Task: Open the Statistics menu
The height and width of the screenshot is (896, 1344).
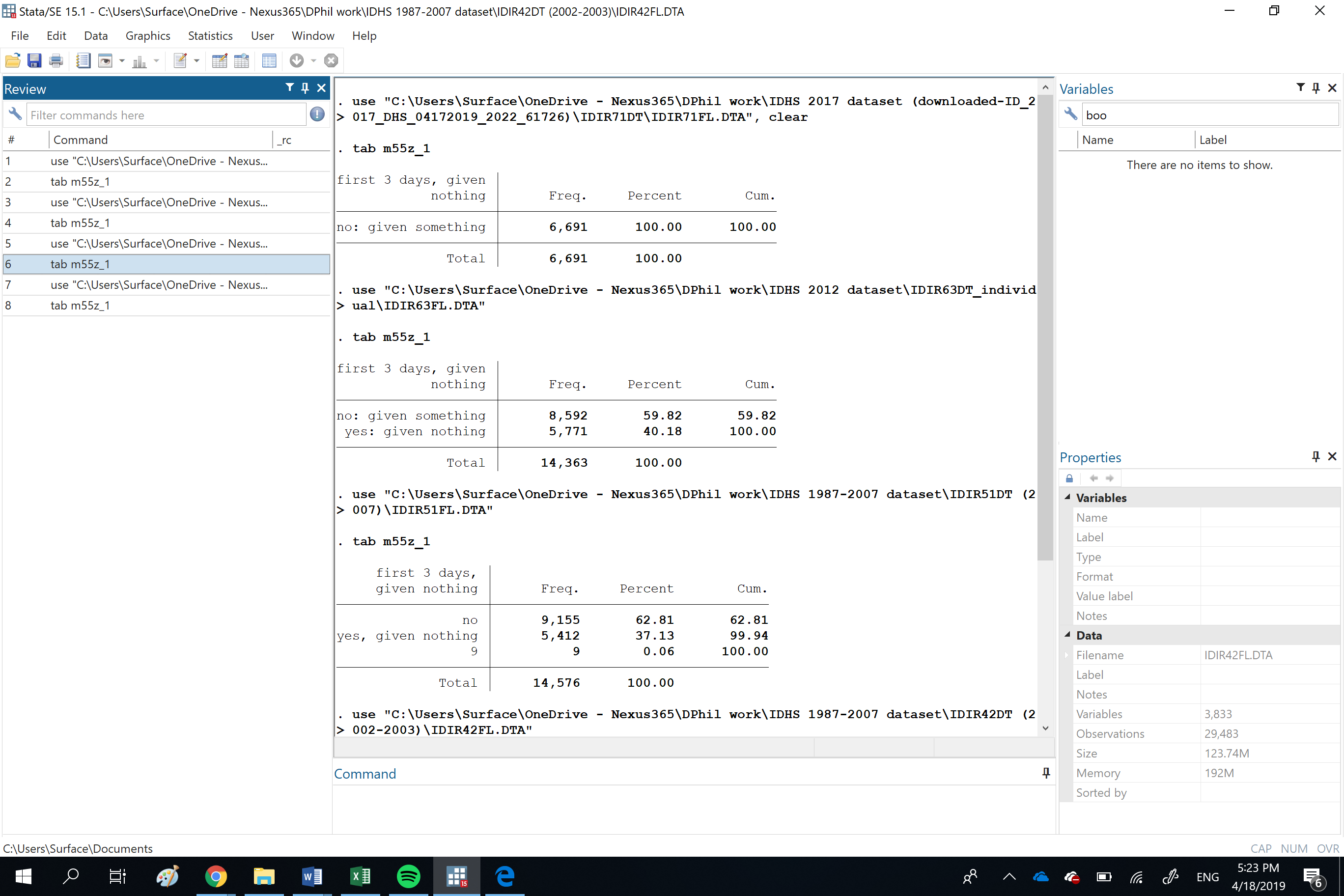Action: click(210, 35)
